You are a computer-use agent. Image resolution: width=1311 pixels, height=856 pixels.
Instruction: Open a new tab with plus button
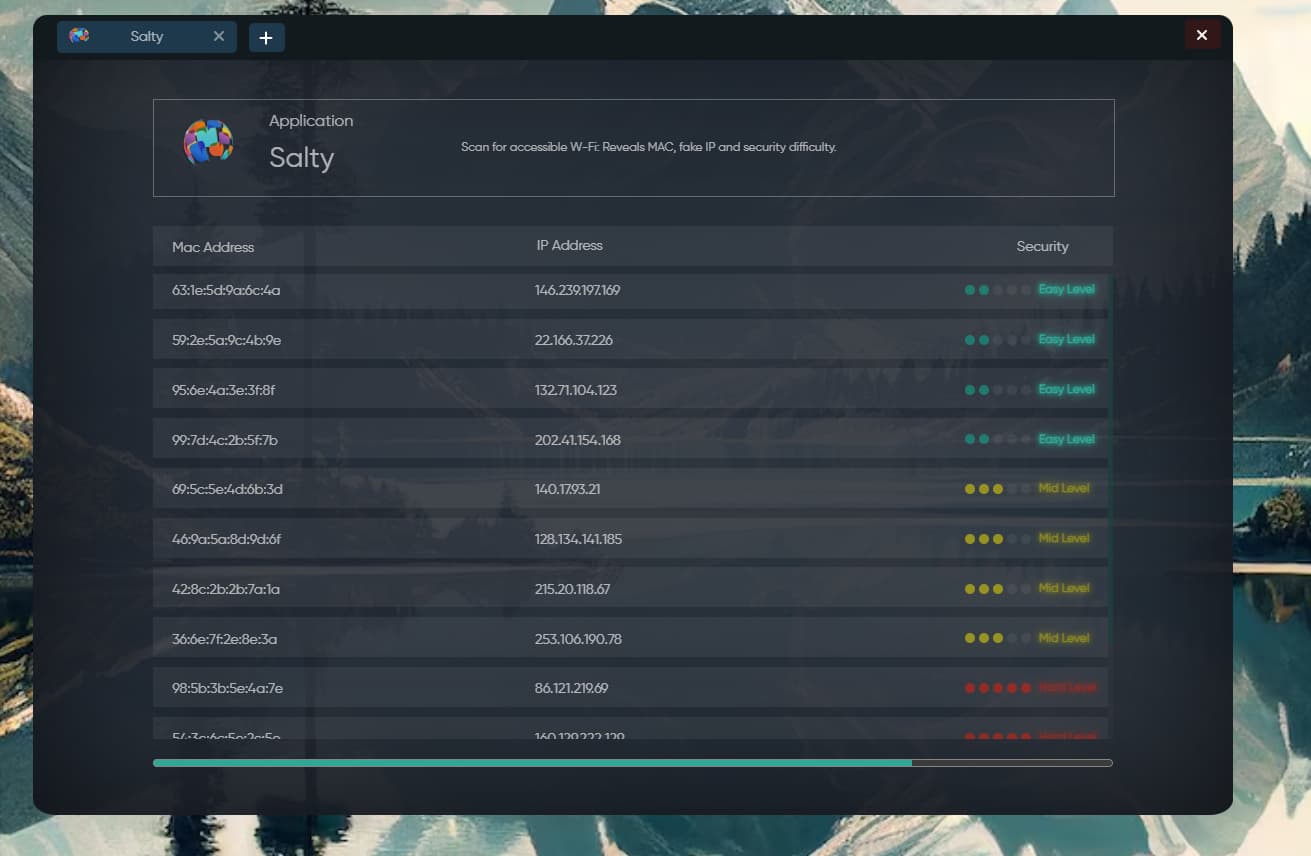[x=266, y=38]
